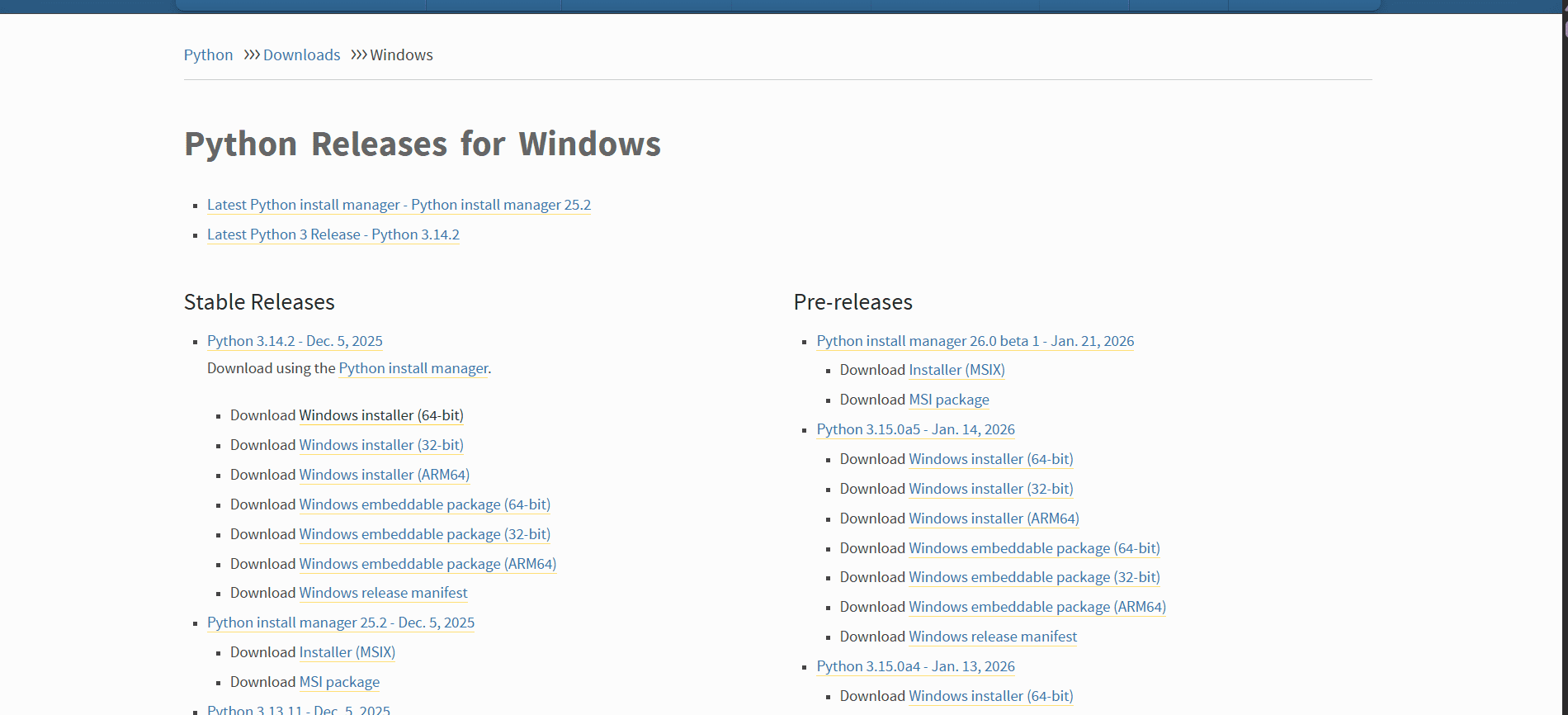Open the Downloads breadcrumb link
Image resolution: width=1568 pixels, height=715 pixels.
301,54
